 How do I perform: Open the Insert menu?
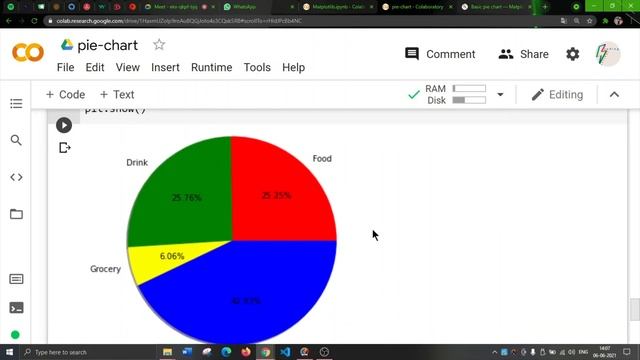click(x=165, y=67)
